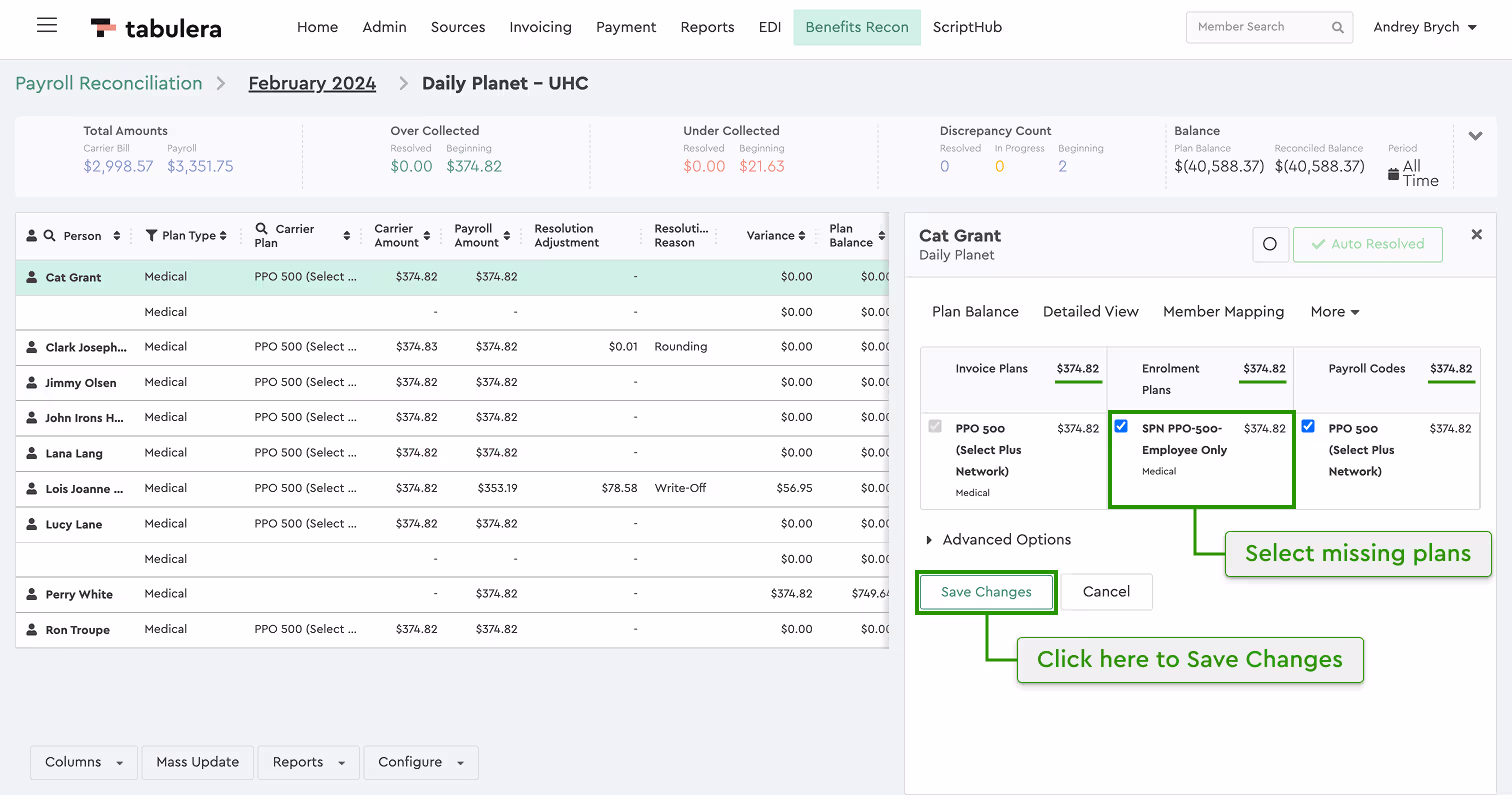The height and width of the screenshot is (800, 1512).
Task: Open EDI menu
Action: tap(770, 27)
